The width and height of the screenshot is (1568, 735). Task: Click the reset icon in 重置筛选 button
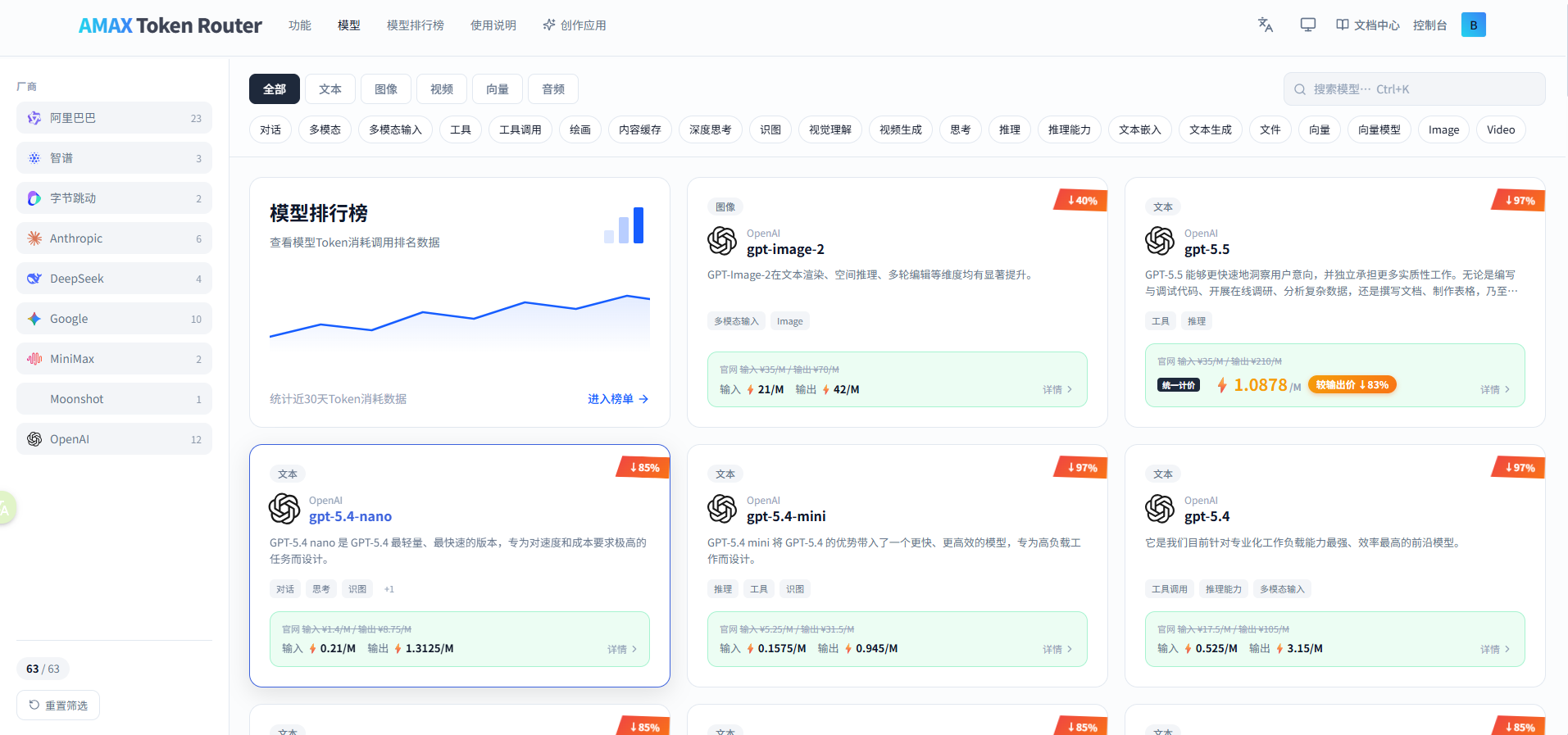pyautogui.click(x=34, y=705)
